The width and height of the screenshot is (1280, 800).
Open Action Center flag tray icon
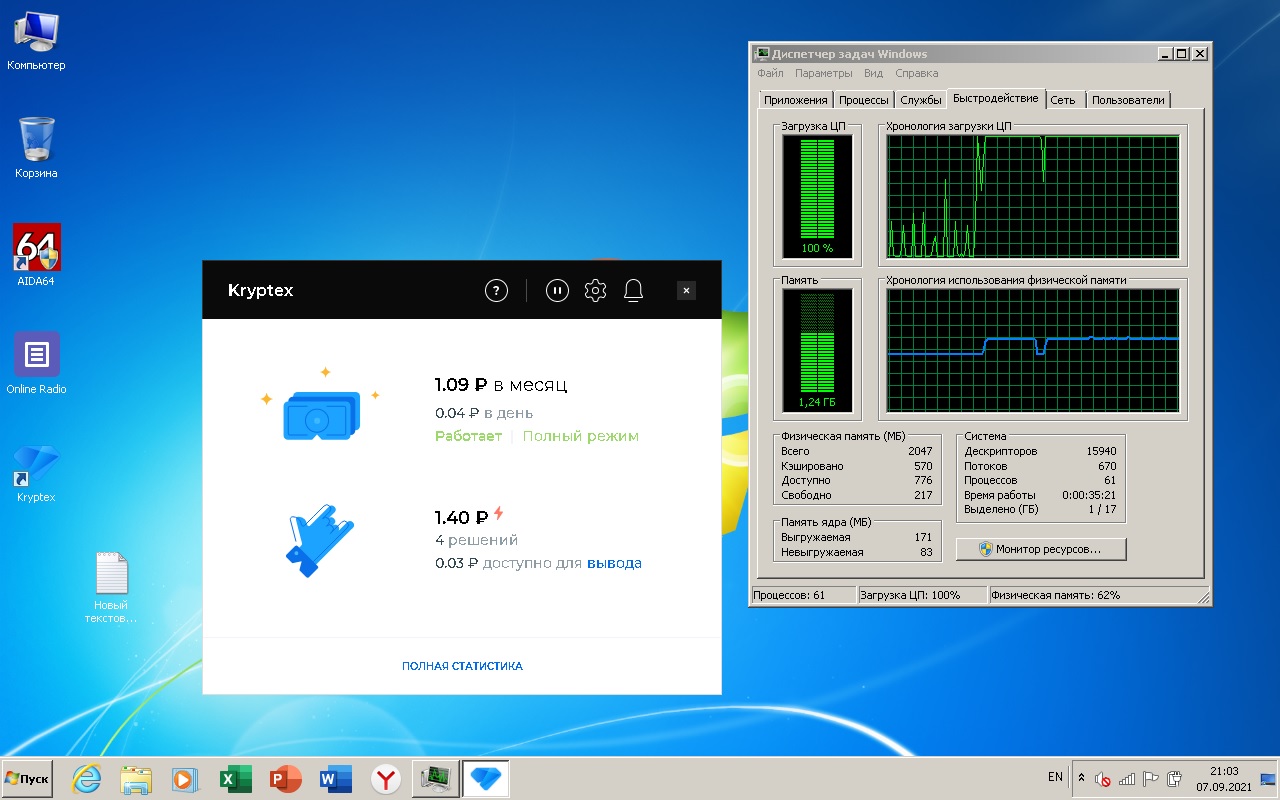[x=1151, y=778]
